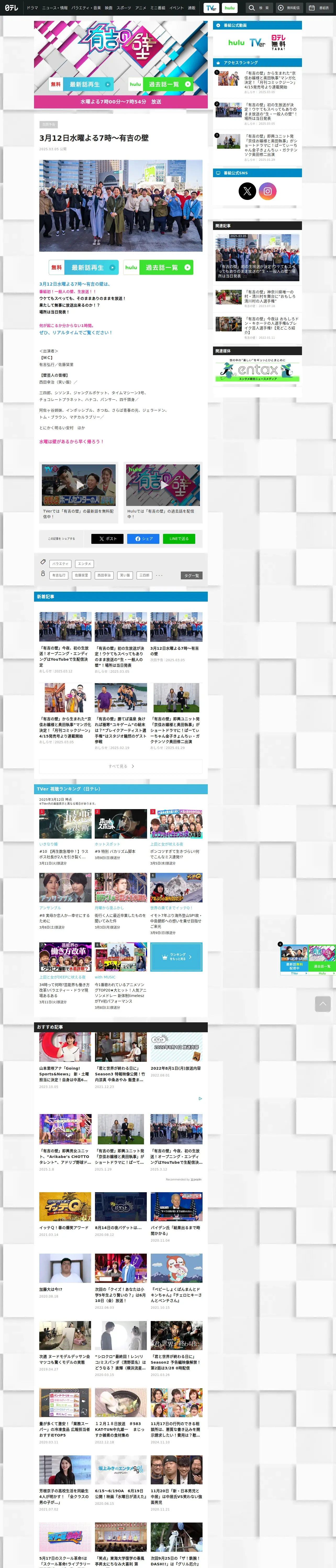Open recommended article イッテQ！春の爆笑アワード

click(x=65, y=1215)
